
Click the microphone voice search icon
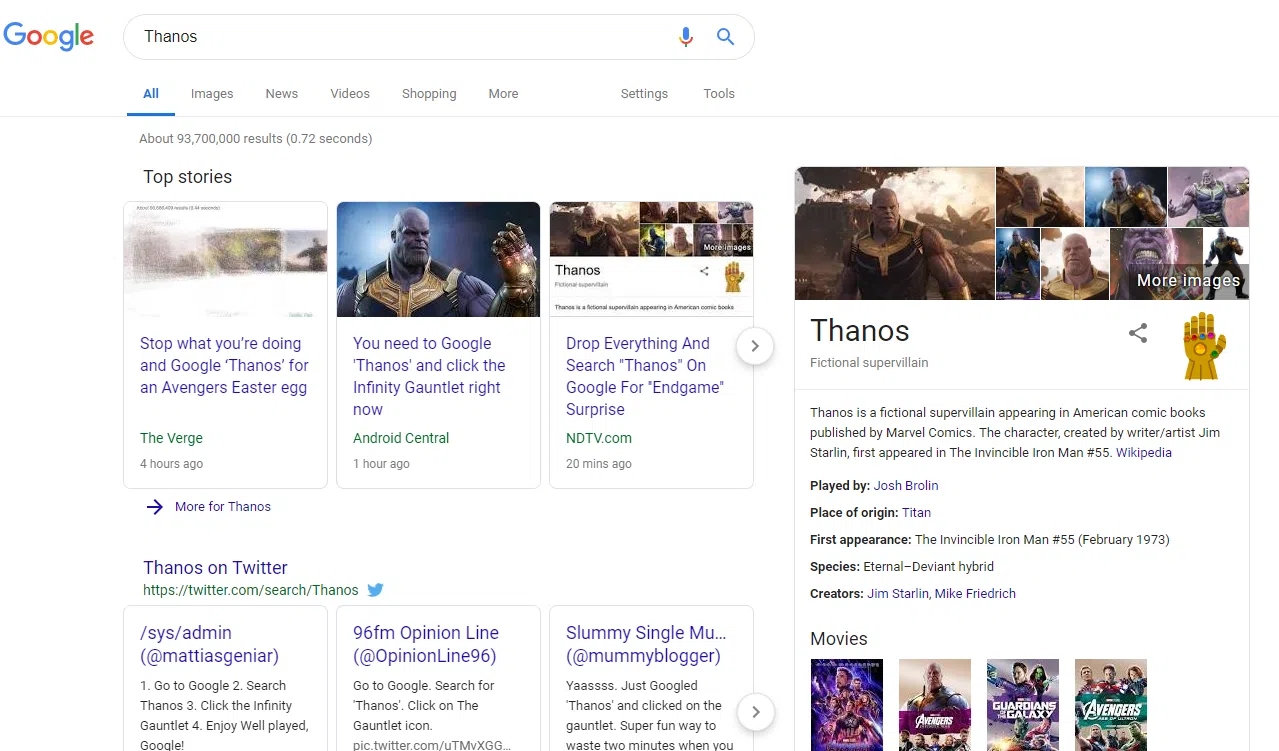click(685, 37)
